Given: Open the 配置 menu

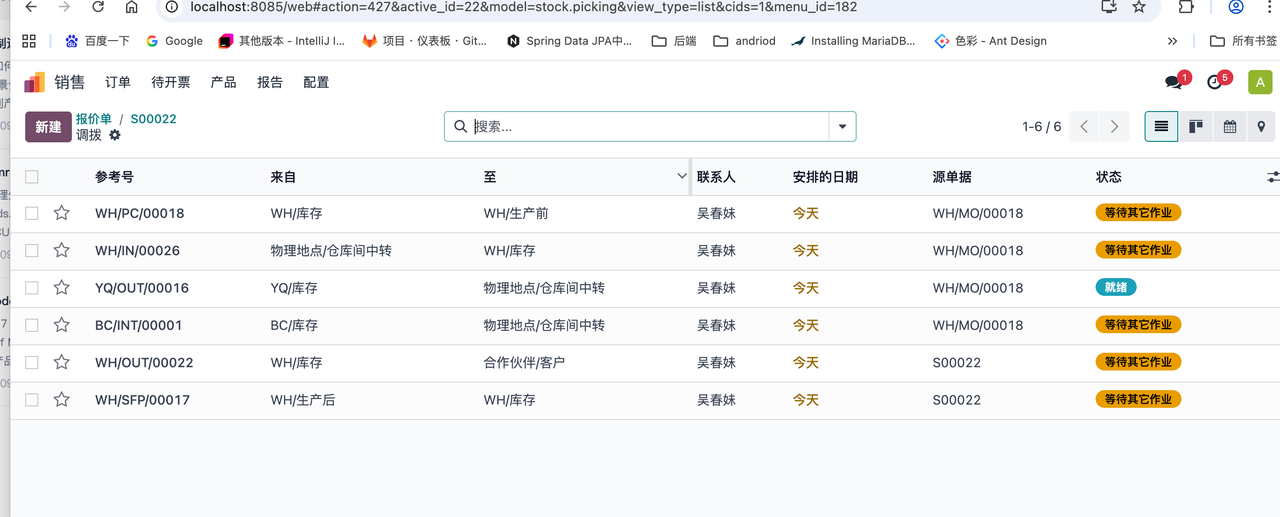Looking at the screenshot, I should click(316, 82).
